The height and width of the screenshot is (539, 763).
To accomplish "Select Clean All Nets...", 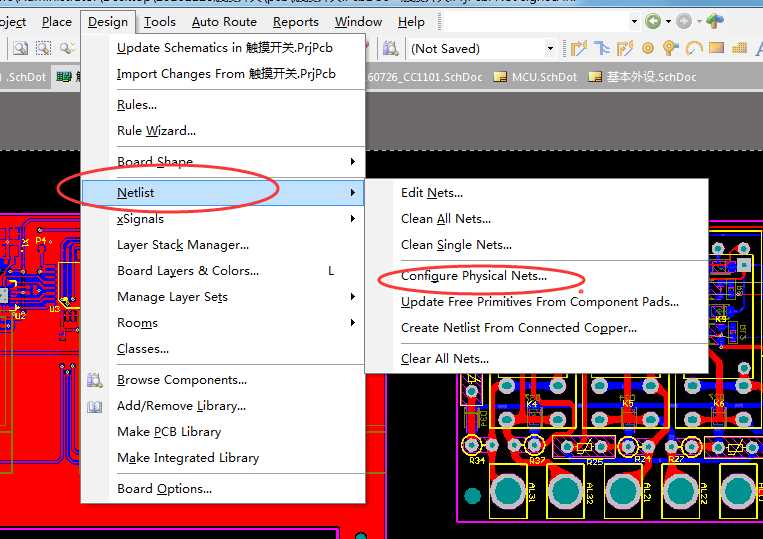I will click(446, 219).
